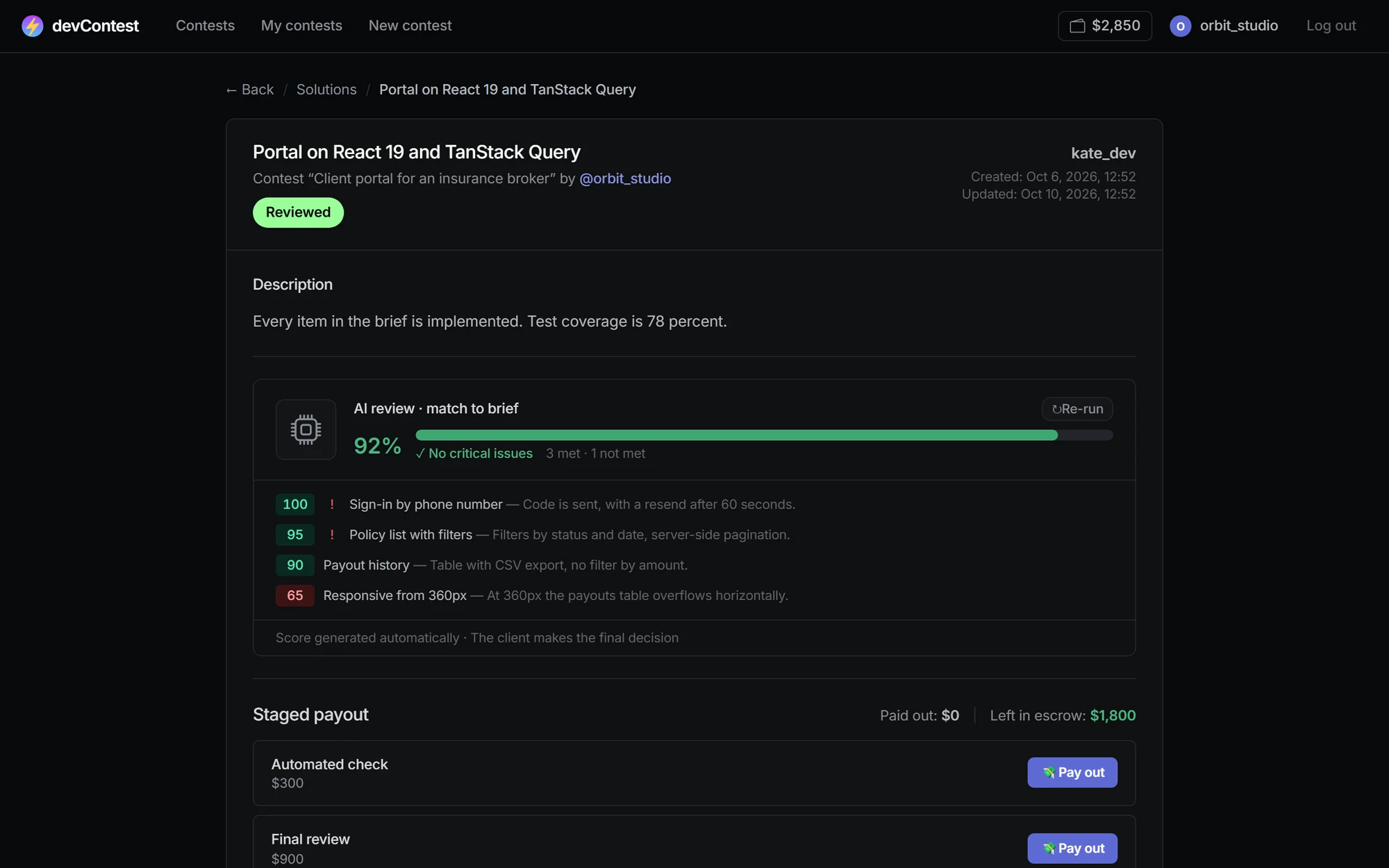Click the warning mark on Policy list with filters
The image size is (1389, 868).
point(332,535)
